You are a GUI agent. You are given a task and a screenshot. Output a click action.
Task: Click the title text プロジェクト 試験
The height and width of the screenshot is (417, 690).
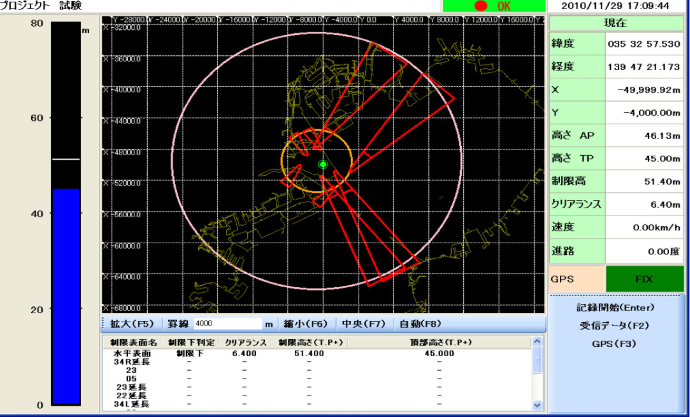click(41, 6)
